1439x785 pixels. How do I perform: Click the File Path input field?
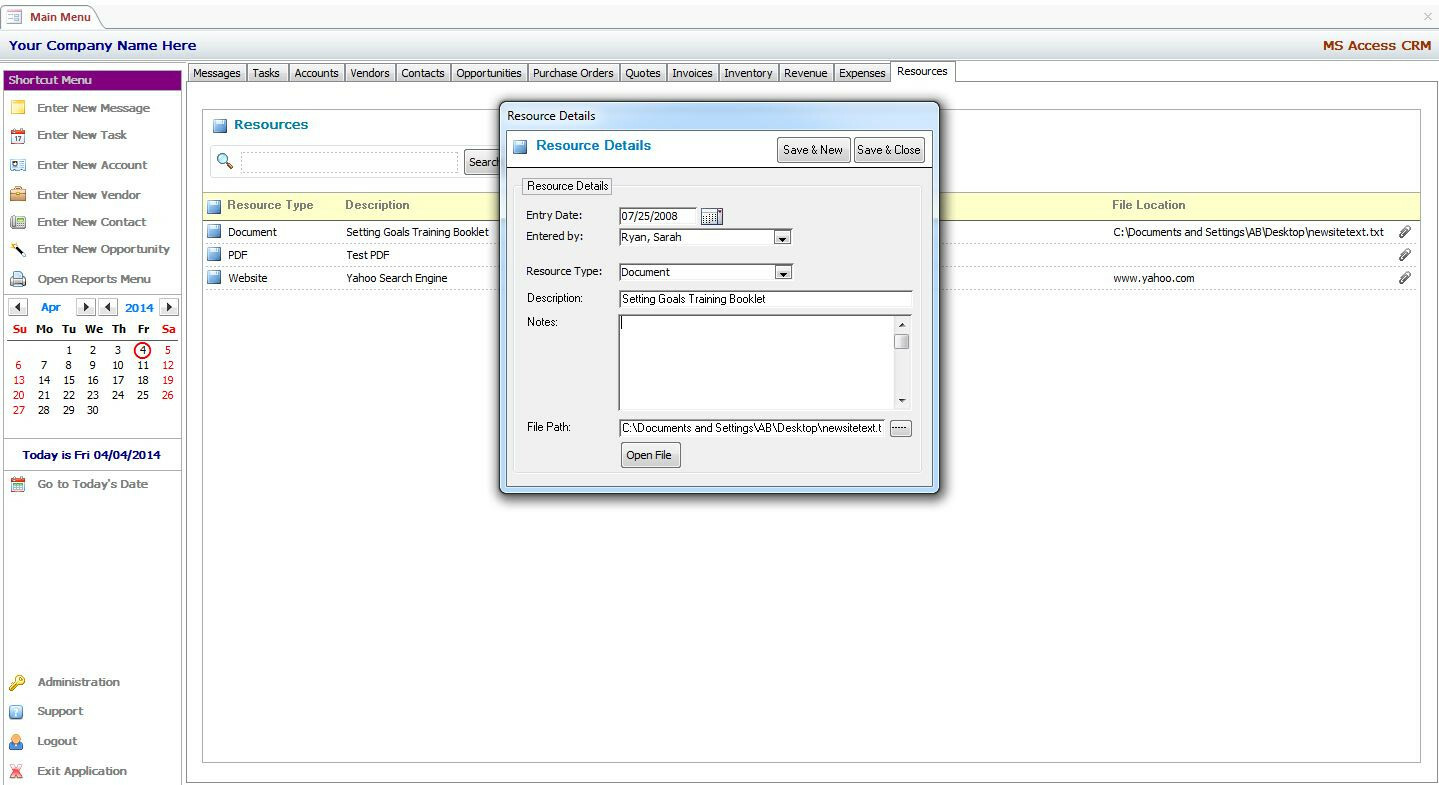[752, 428]
